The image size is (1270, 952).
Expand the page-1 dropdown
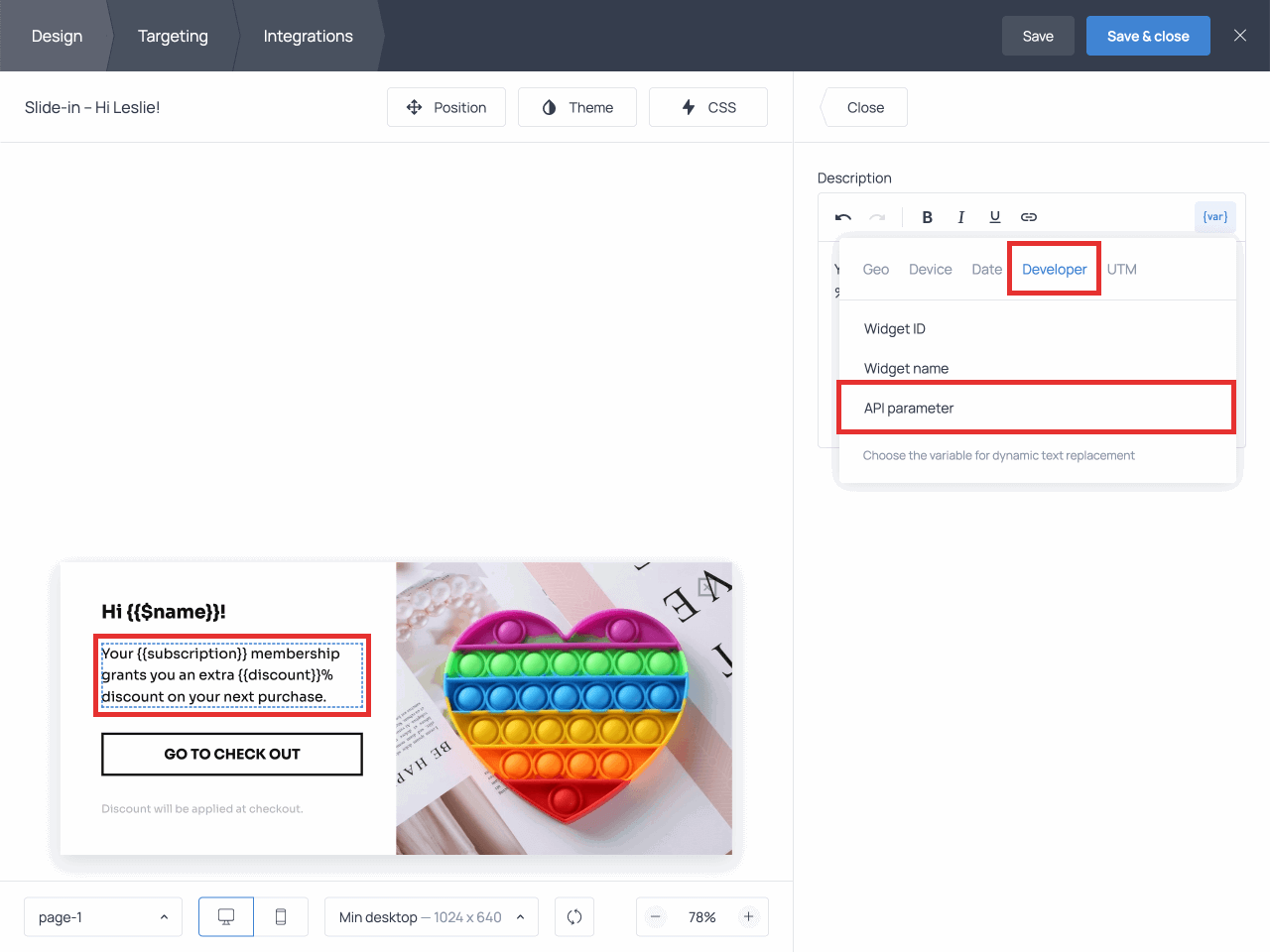click(x=102, y=917)
